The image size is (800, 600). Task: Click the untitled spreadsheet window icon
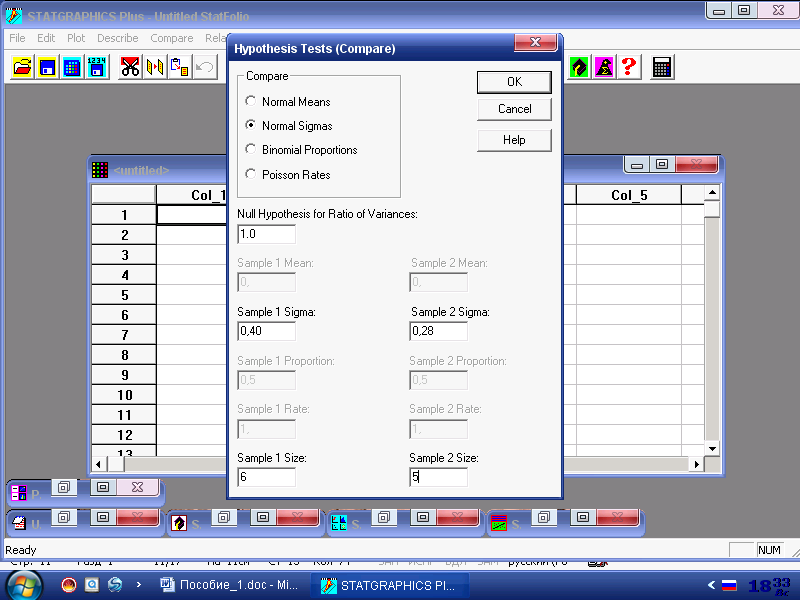[100, 170]
